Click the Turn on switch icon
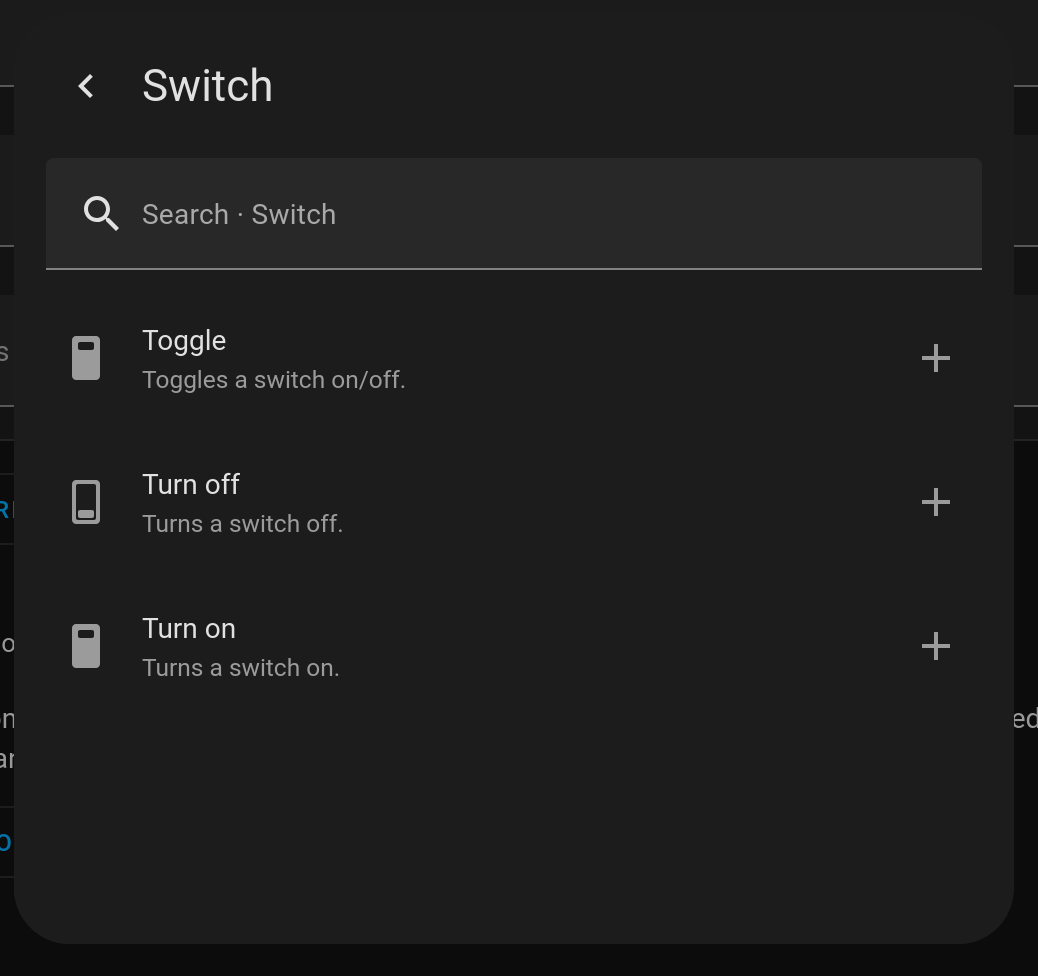 (86, 646)
